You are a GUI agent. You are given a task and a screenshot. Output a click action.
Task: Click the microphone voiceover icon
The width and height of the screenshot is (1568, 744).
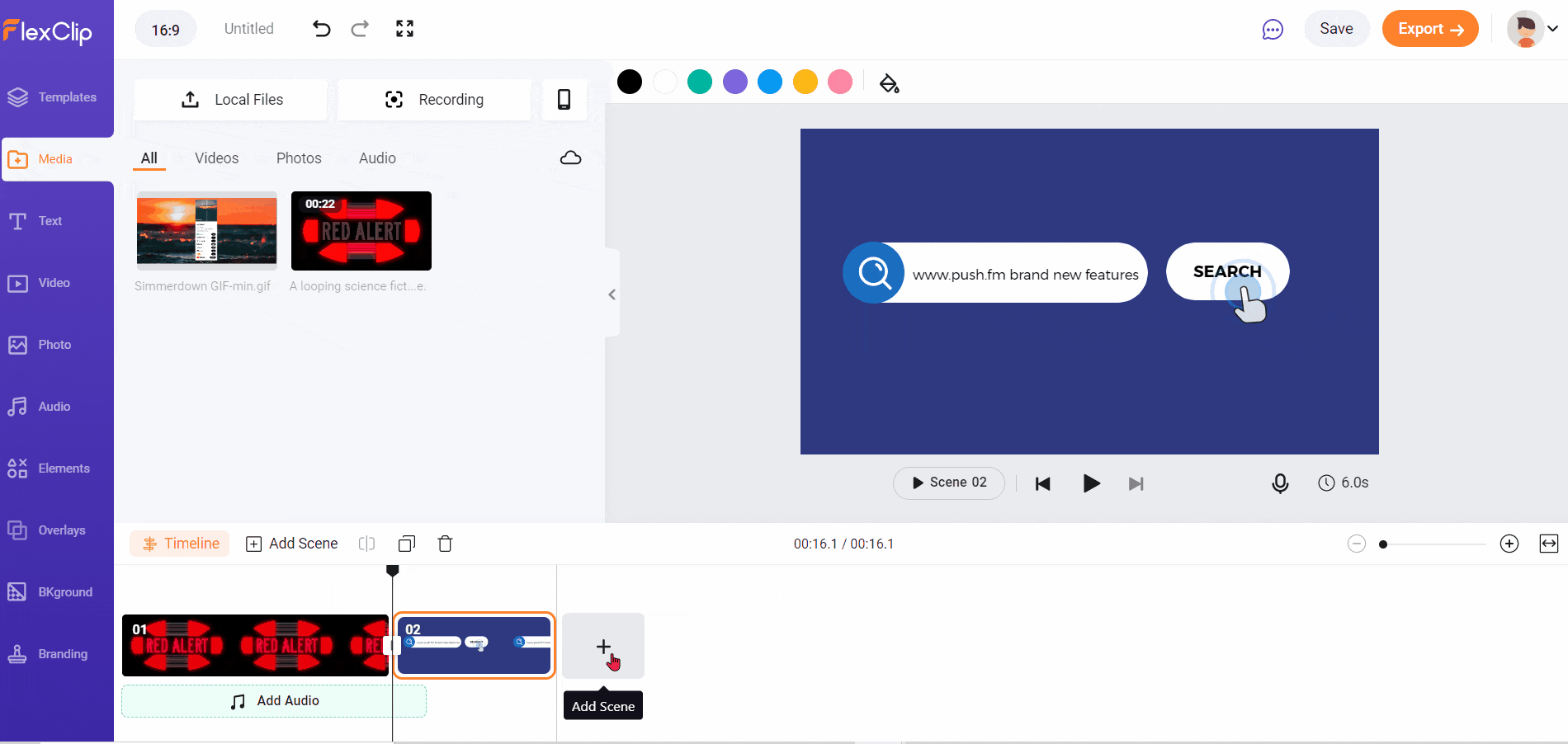pos(1280,483)
